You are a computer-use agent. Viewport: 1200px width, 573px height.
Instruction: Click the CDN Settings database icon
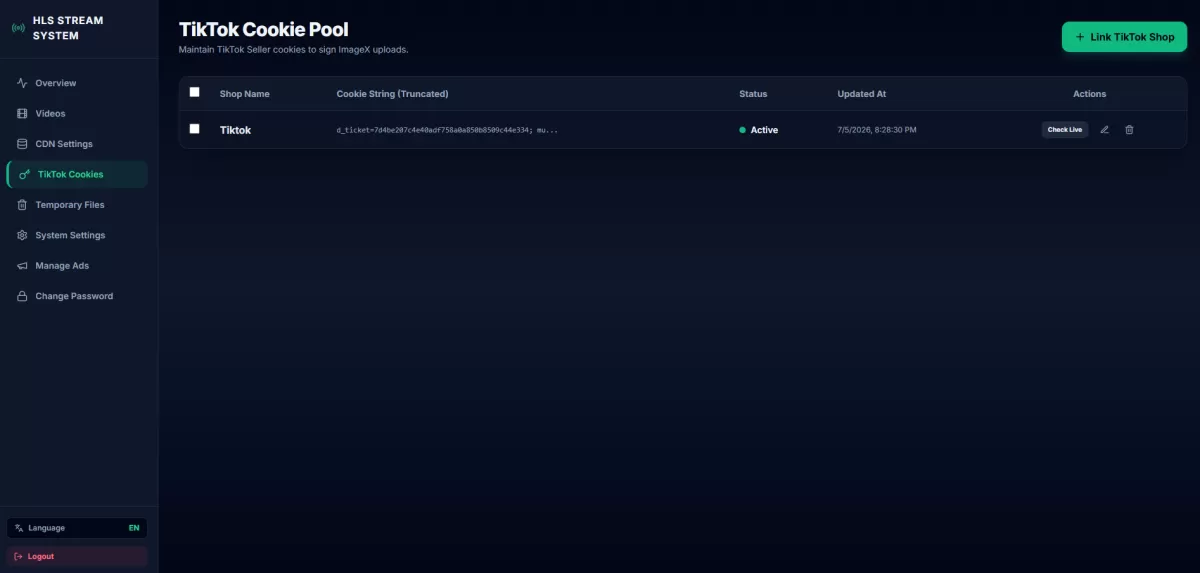22,144
